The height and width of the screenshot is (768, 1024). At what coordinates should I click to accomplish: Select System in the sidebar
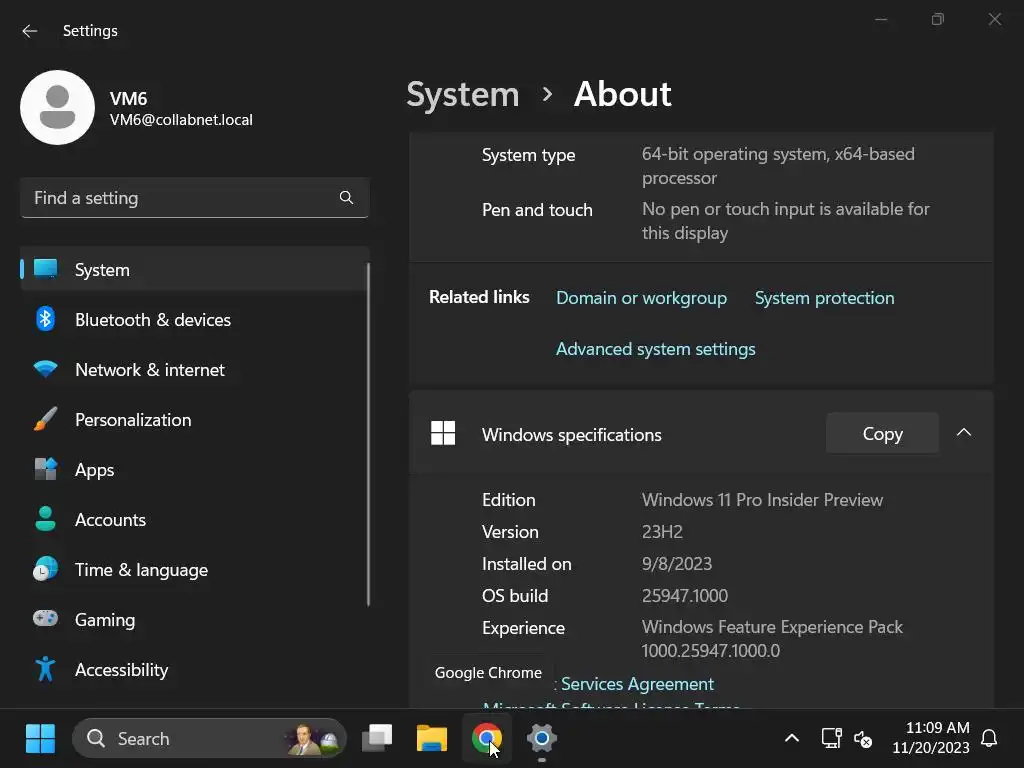pyautogui.click(x=195, y=269)
